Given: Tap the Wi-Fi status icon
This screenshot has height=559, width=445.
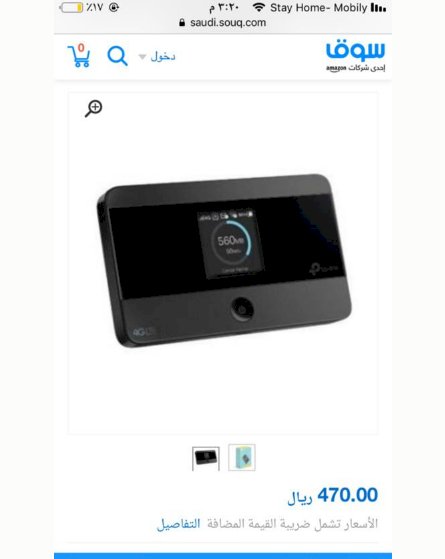Looking at the screenshot, I should point(259,7).
